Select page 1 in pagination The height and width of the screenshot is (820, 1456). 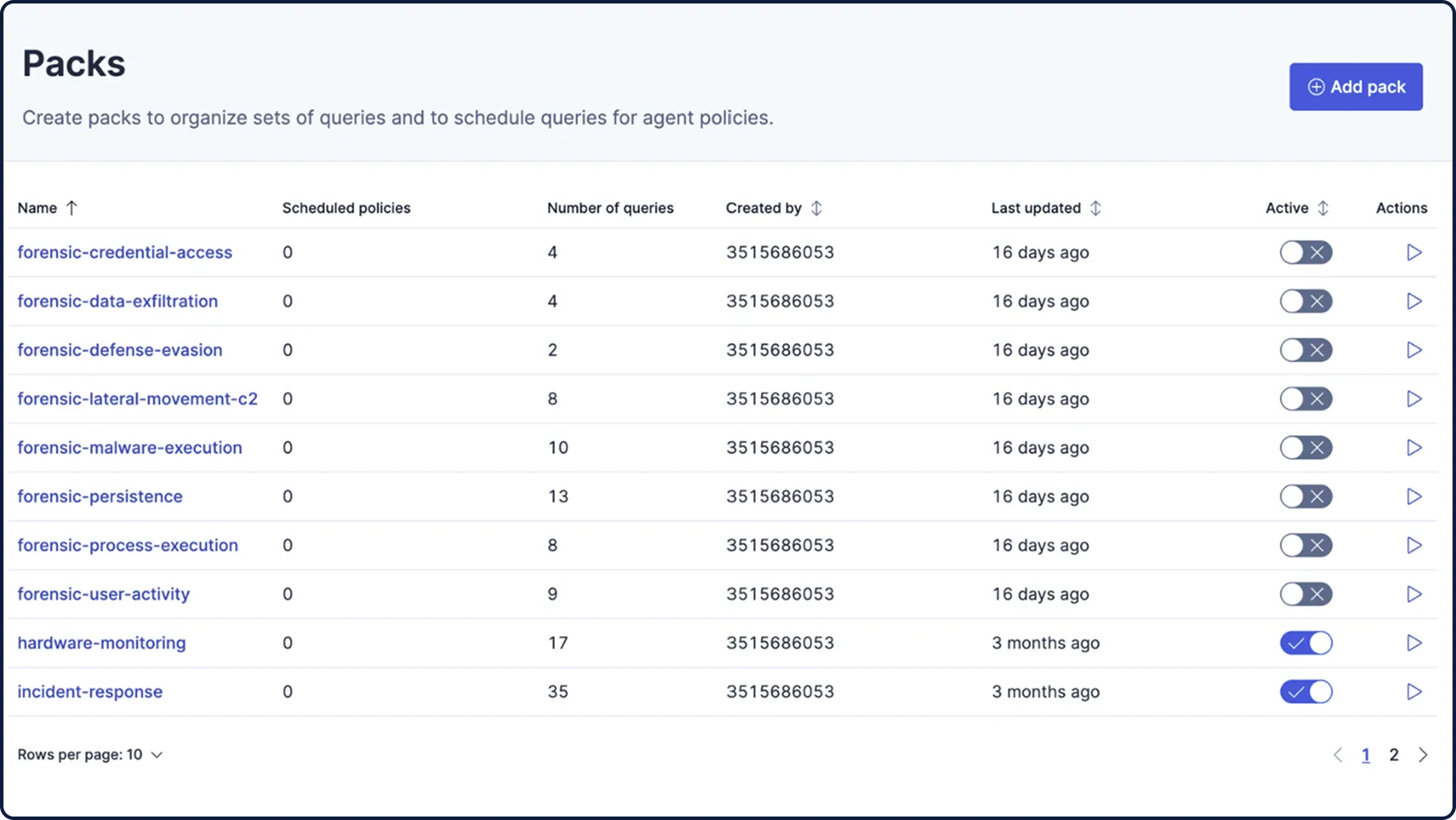(1366, 755)
